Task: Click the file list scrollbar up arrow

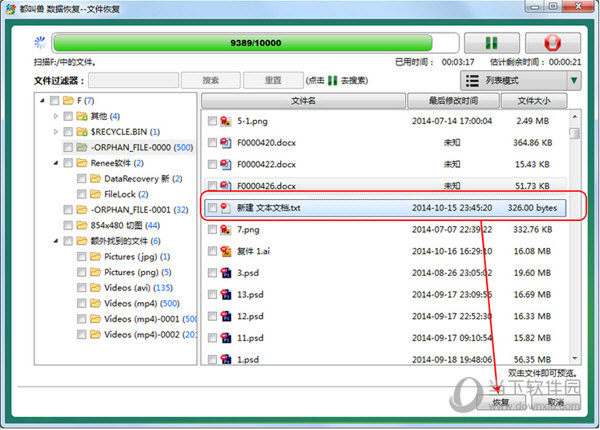Action: pyautogui.click(x=574, y=116)
